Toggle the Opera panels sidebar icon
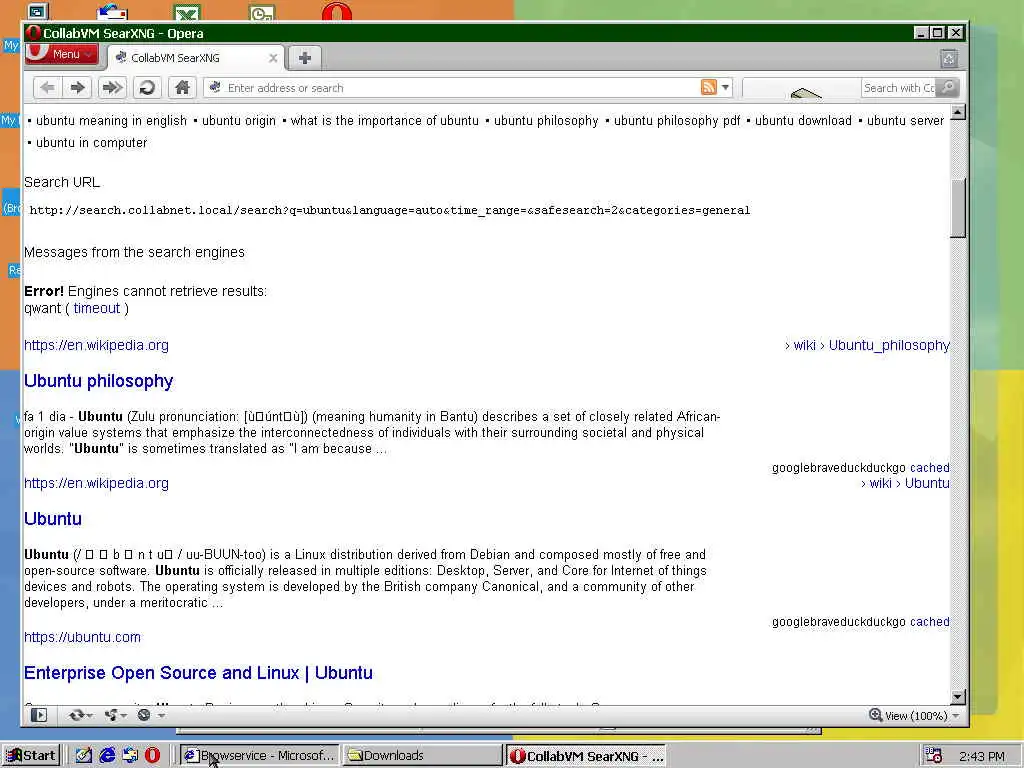The height and width of the screenshot is (768, 1024). [x=39, y=715]
